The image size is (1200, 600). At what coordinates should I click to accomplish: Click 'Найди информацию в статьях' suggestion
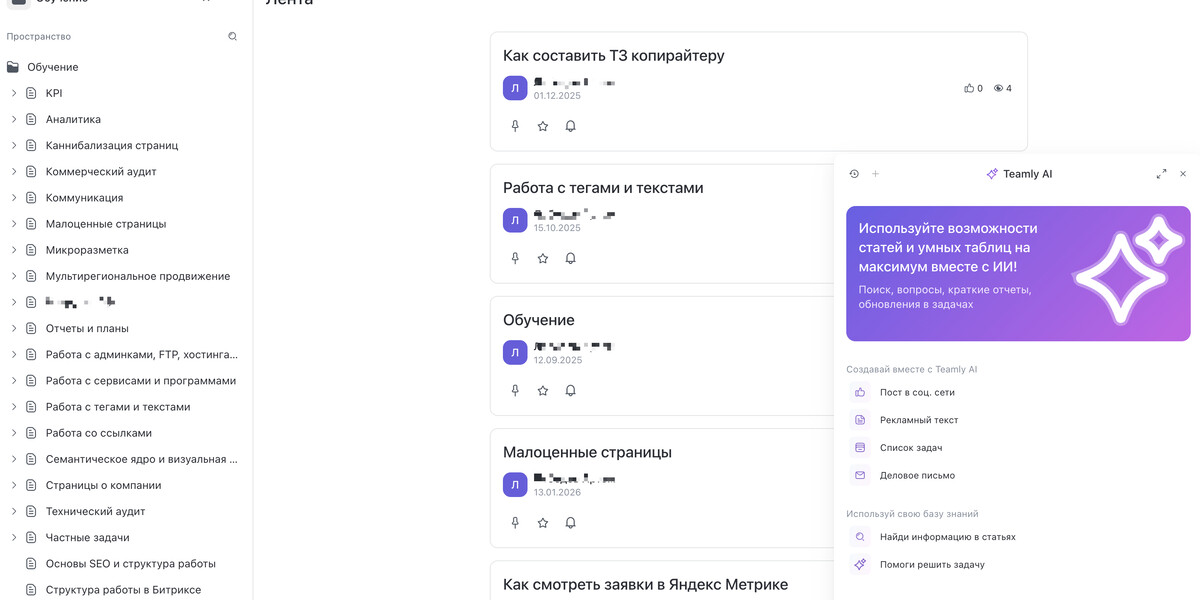tap(947, 537)
